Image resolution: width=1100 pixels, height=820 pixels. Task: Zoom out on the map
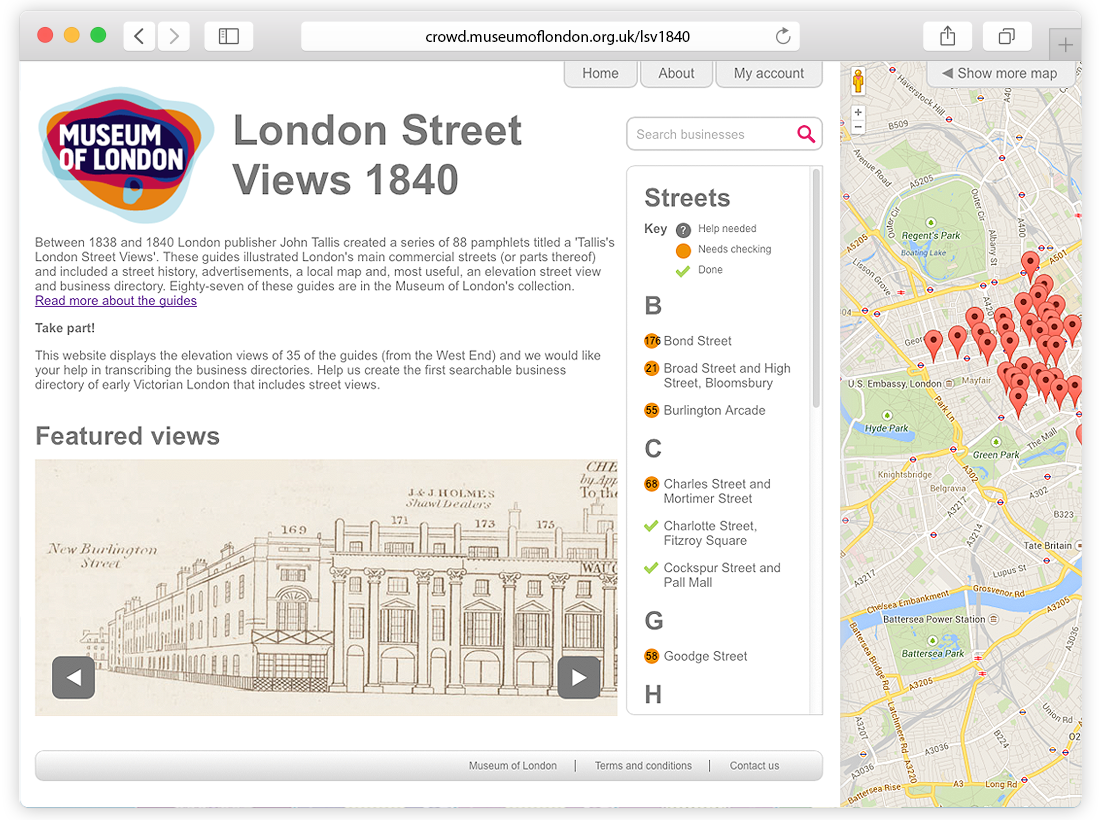858,127
